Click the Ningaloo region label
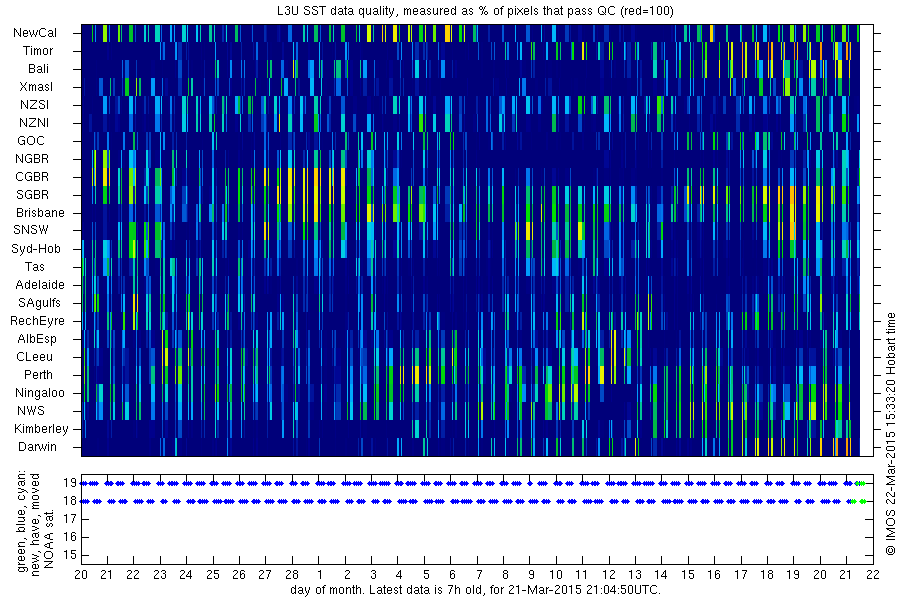The height and width of the screenshot is (600, 900). [x=40, y=393]
